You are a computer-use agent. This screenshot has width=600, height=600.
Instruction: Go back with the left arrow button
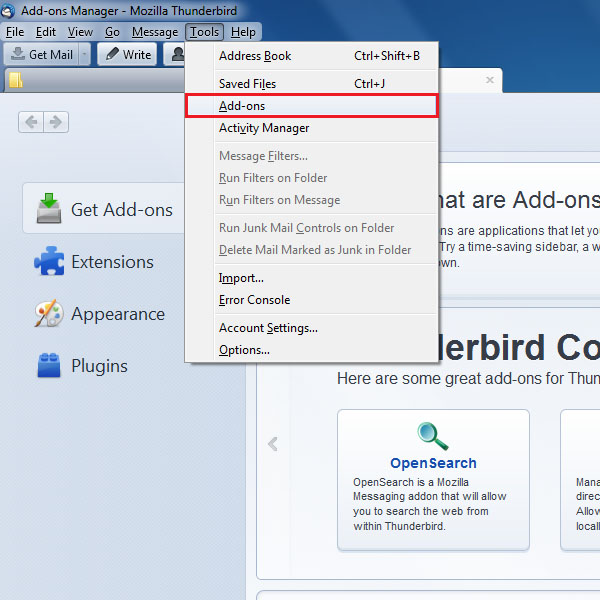tap(31, 122)
